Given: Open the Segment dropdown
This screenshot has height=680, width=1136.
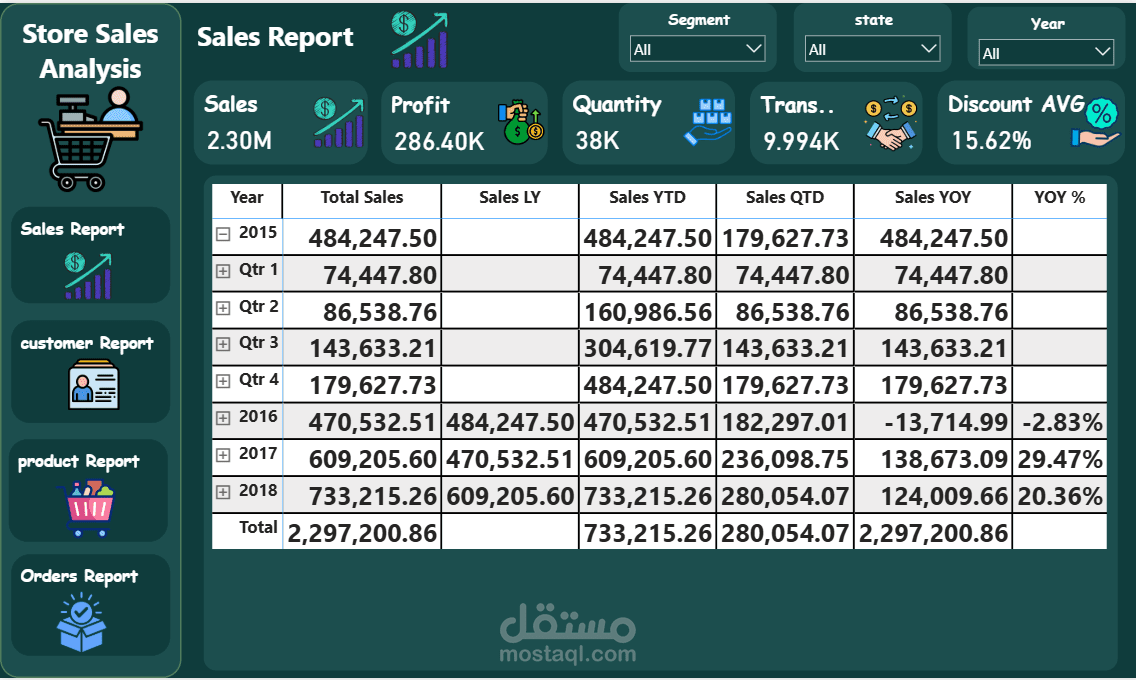Looking at the screenshot, I should coord(698,49).
